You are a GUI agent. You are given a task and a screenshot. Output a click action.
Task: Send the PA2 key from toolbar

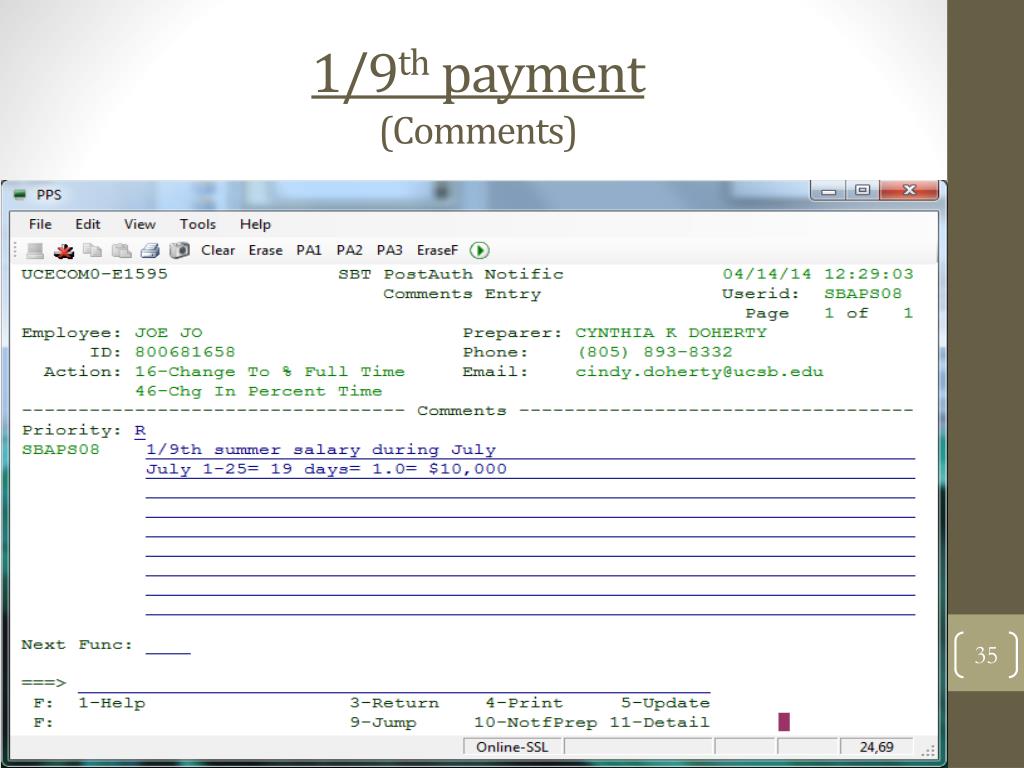[349, 250]
